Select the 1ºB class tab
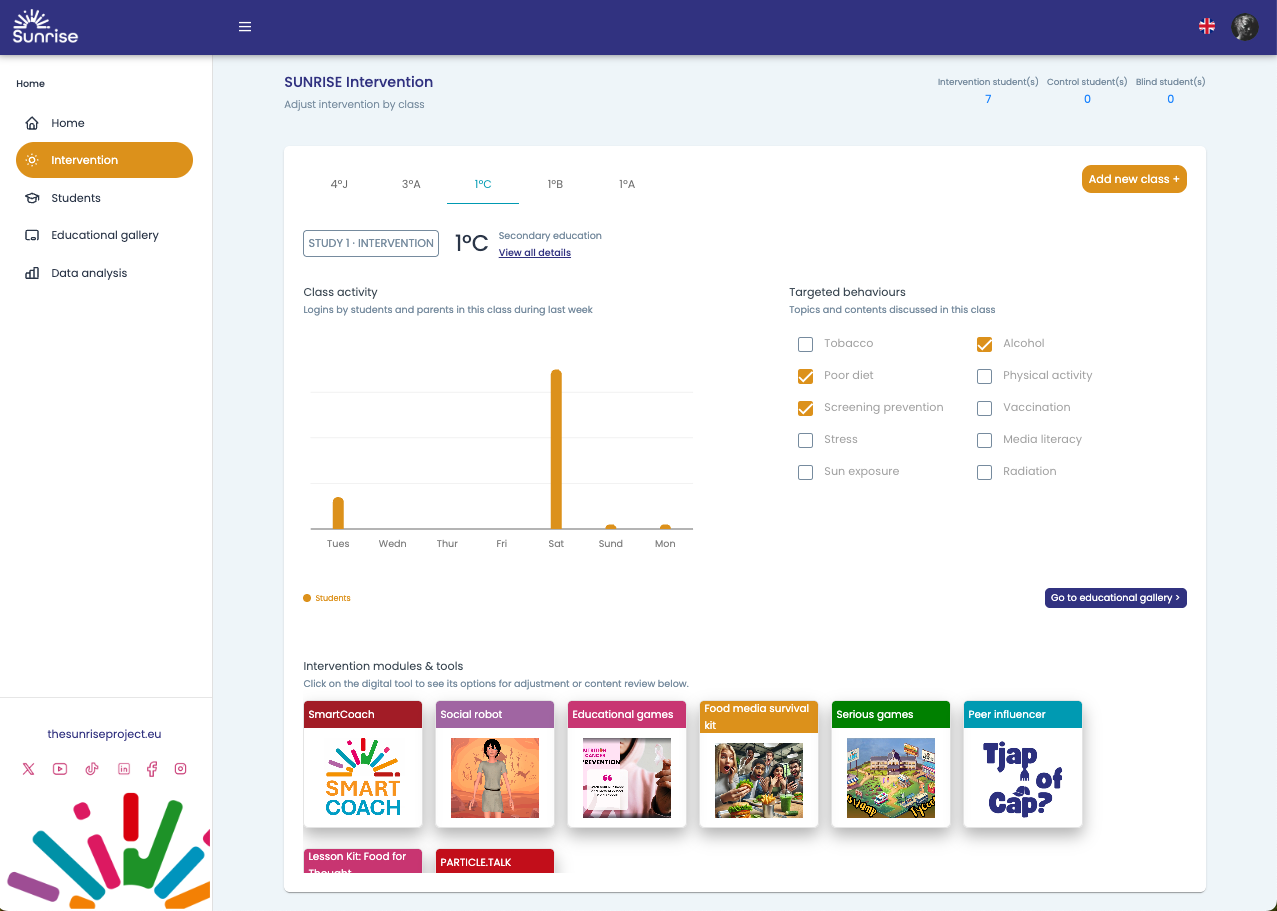The image size is (1277, 911). 555,184
